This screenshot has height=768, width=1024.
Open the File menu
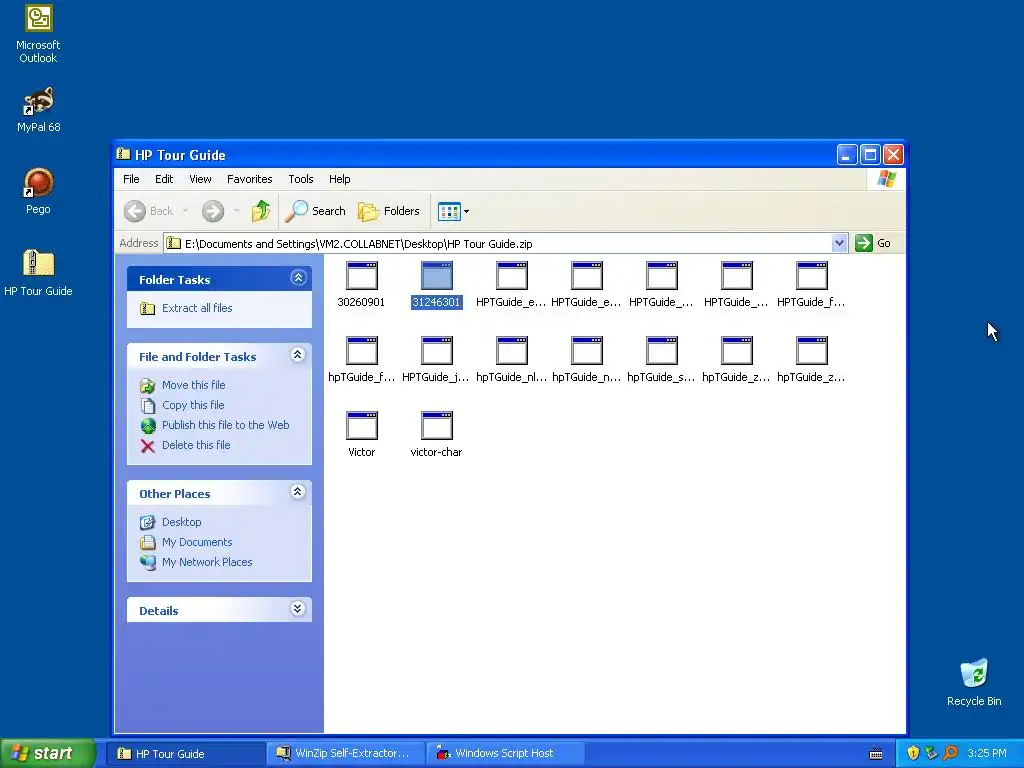coord(131,179)
